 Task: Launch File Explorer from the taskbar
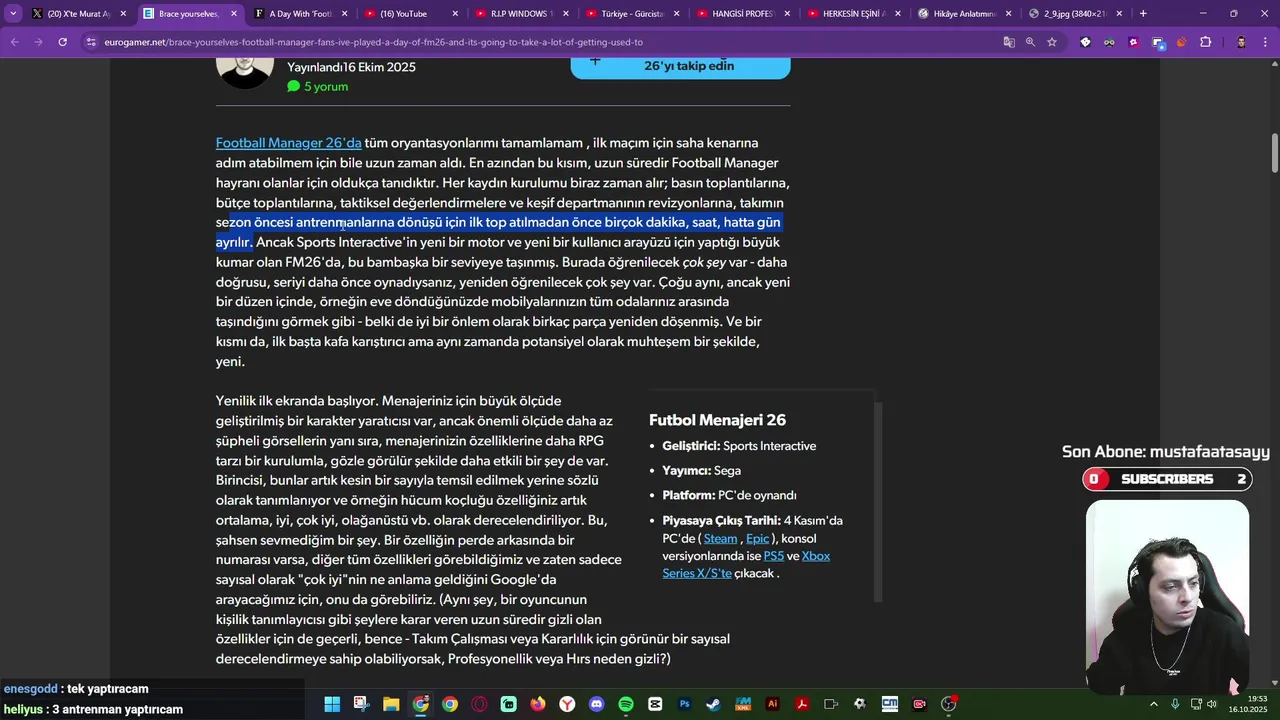click(x=391, y=704)
